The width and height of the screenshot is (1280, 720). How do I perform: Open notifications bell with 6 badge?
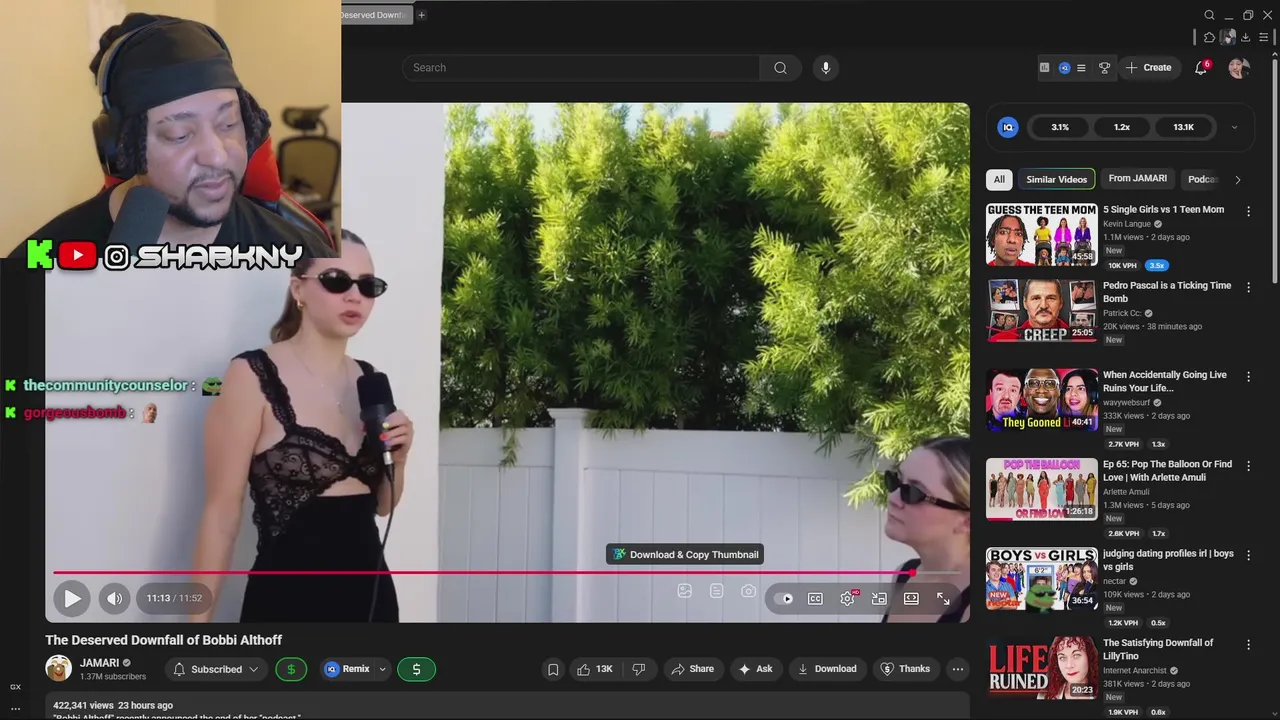1201,68
